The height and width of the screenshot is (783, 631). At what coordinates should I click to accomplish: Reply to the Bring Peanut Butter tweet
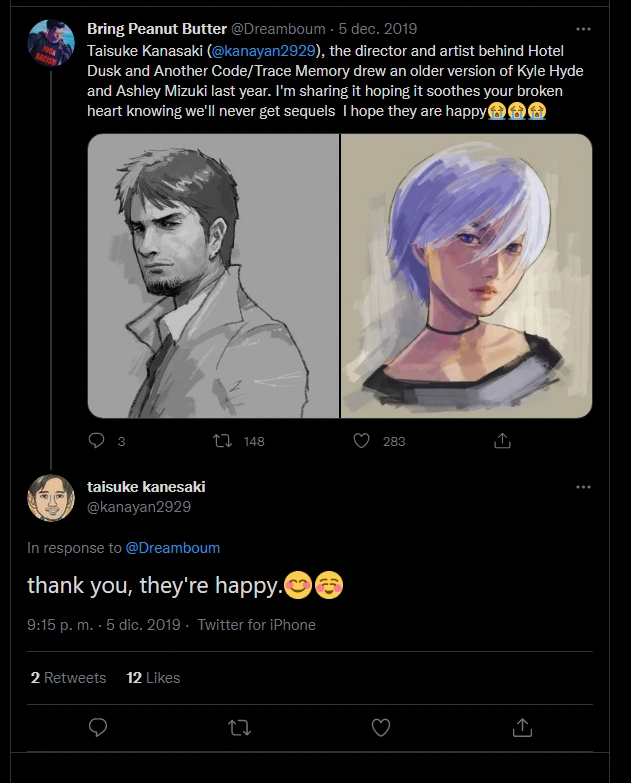[x=97, y=440]
